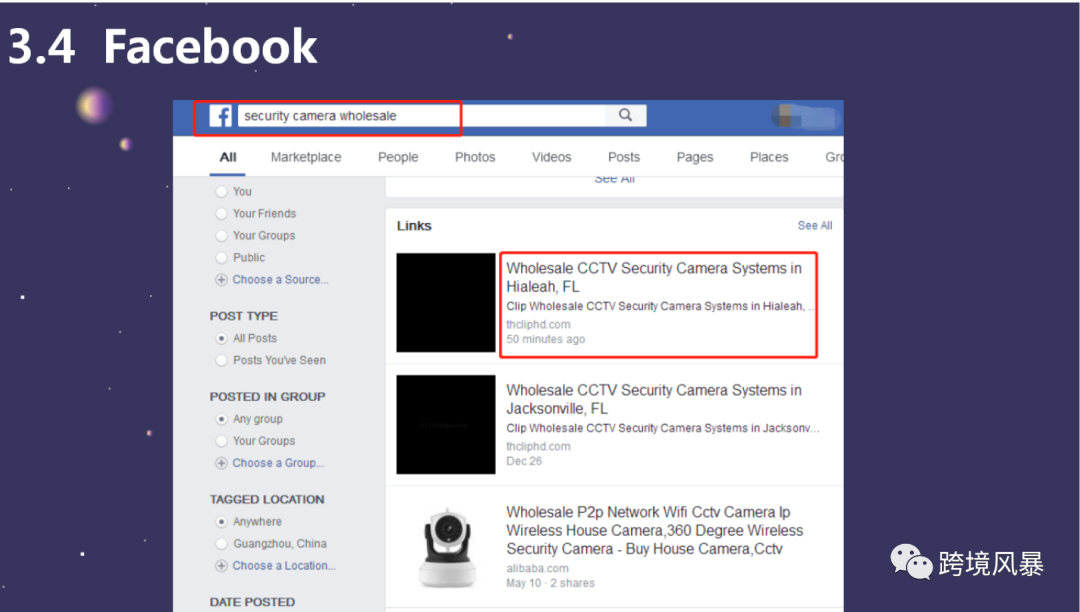Switch to the Posts tab

coord(624,157)
